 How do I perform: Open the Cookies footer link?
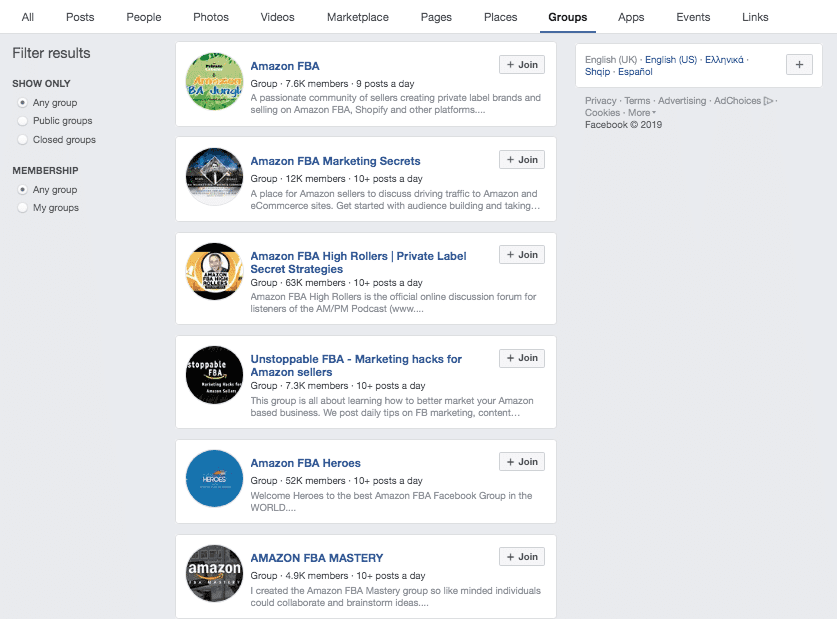point(602,113)
